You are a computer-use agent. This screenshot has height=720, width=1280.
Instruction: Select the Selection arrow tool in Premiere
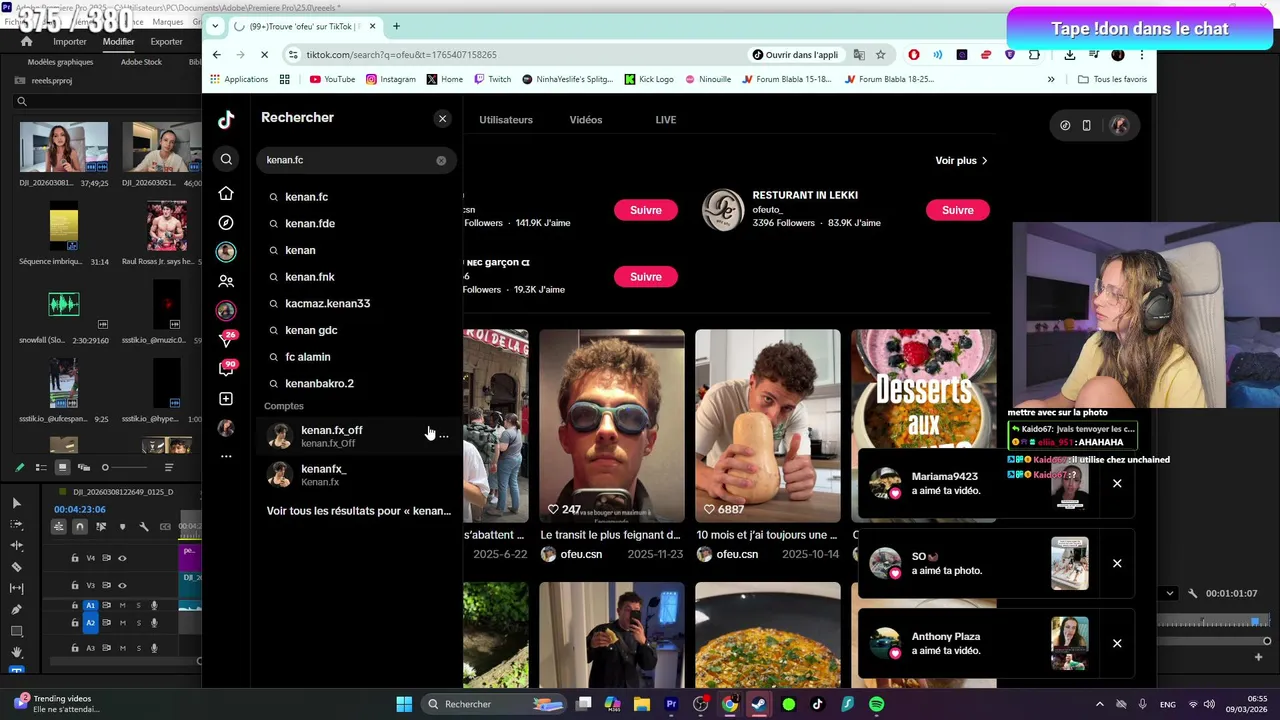pyautogui.click(x=16, y=502)
